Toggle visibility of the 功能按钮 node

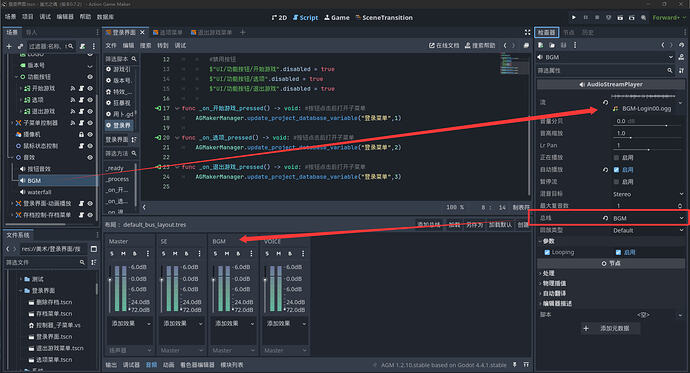click(x=90, y=77)
